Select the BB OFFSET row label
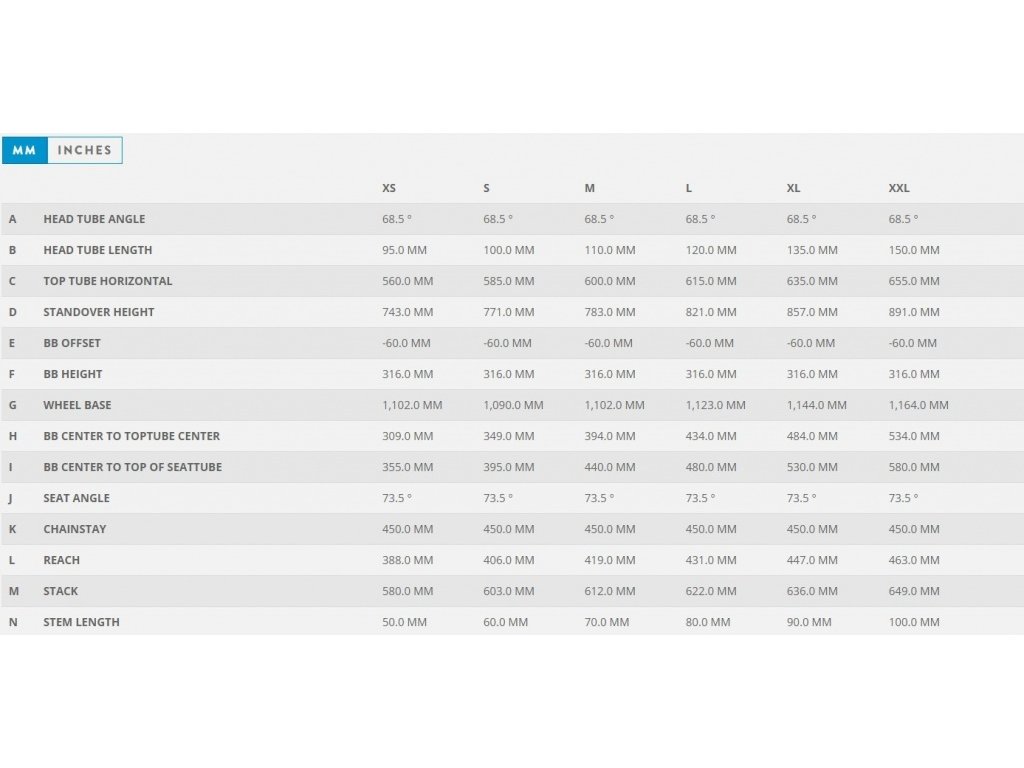This screenshot has width=1024, height=768. [72, 343]
